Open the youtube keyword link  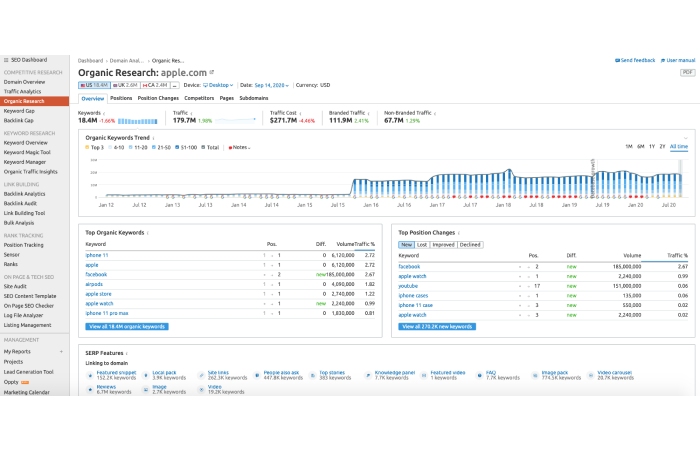pyautogui.click(x=408, y=286)
